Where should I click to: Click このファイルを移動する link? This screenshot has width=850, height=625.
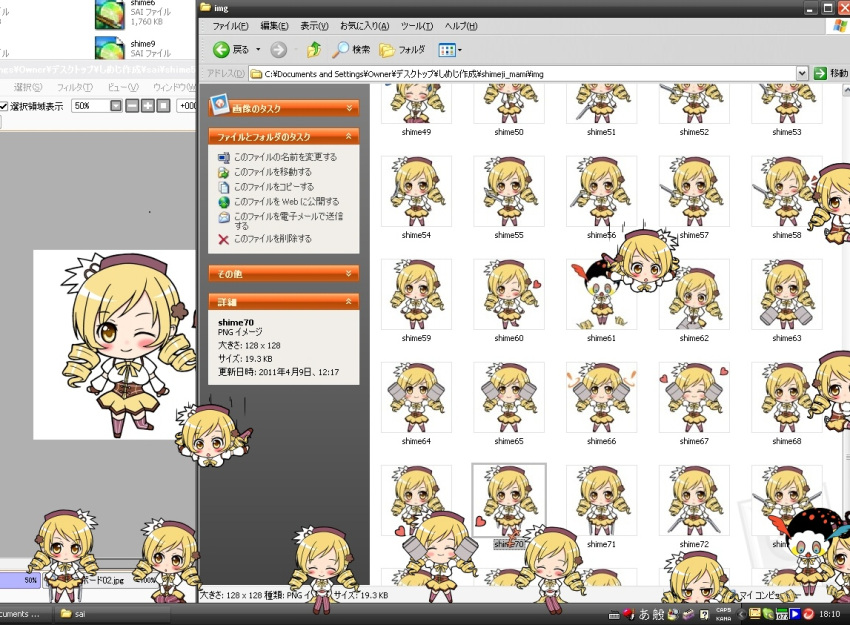tap(273, 172)
